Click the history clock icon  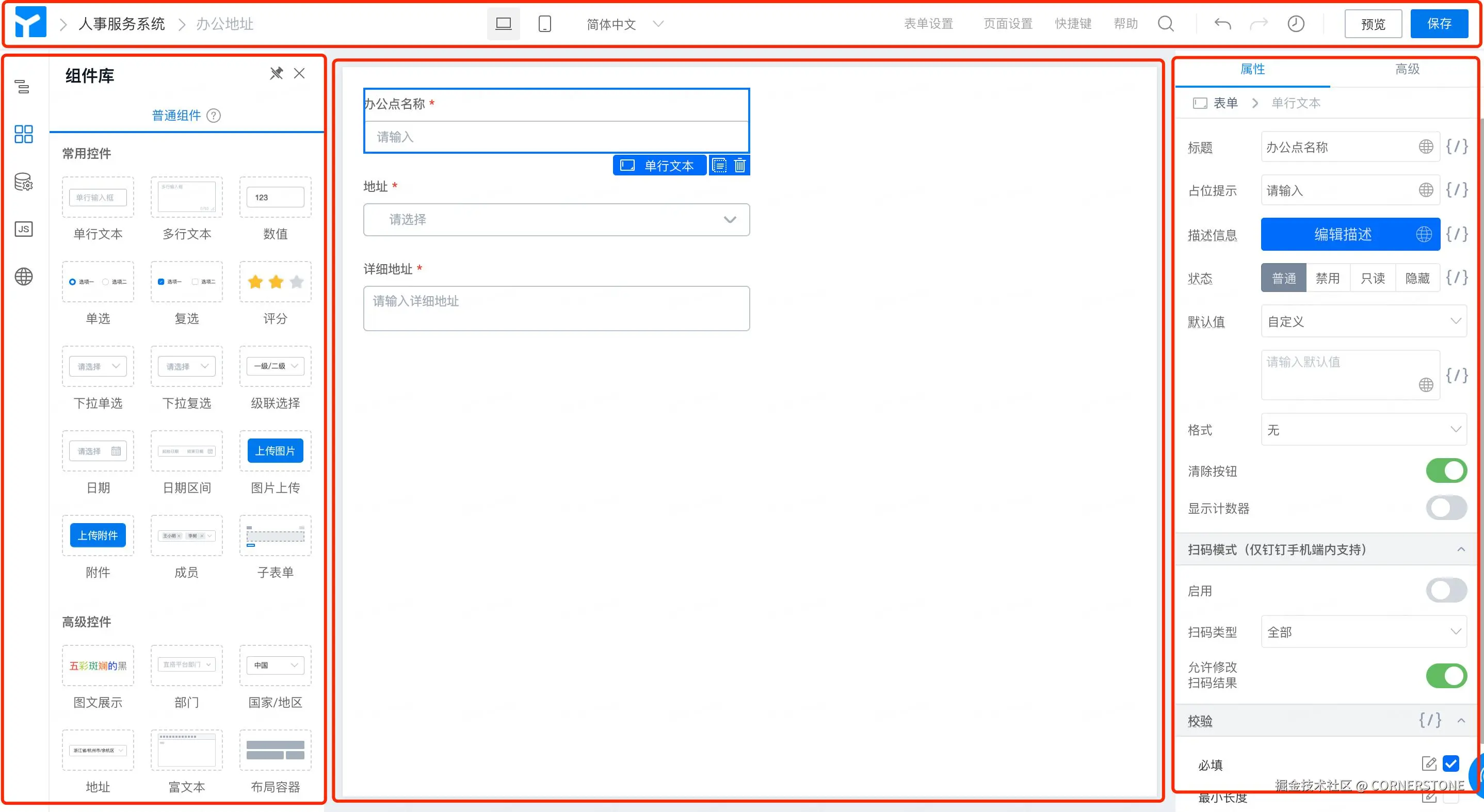1296,24
